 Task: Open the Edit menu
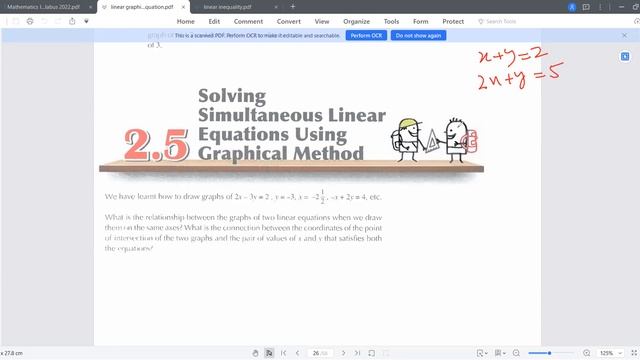tap(214, 21)
